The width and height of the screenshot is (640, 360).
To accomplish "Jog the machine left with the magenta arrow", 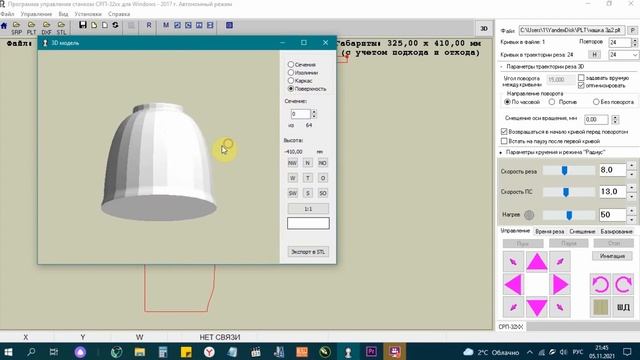I will click(513, 284).
